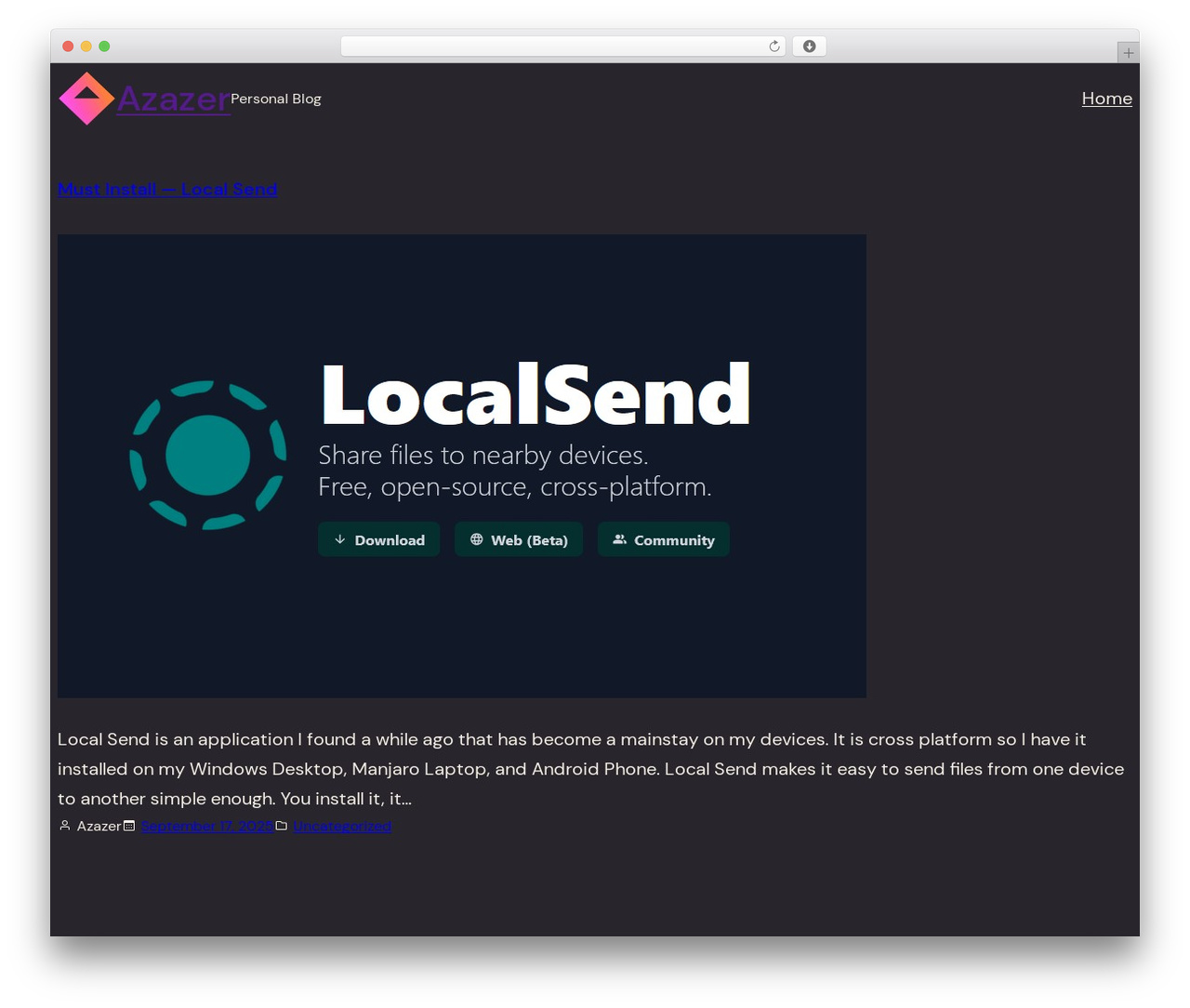1190x1008 pixels.
Task: Click the browser reload icon
Action: pos(773,46)
